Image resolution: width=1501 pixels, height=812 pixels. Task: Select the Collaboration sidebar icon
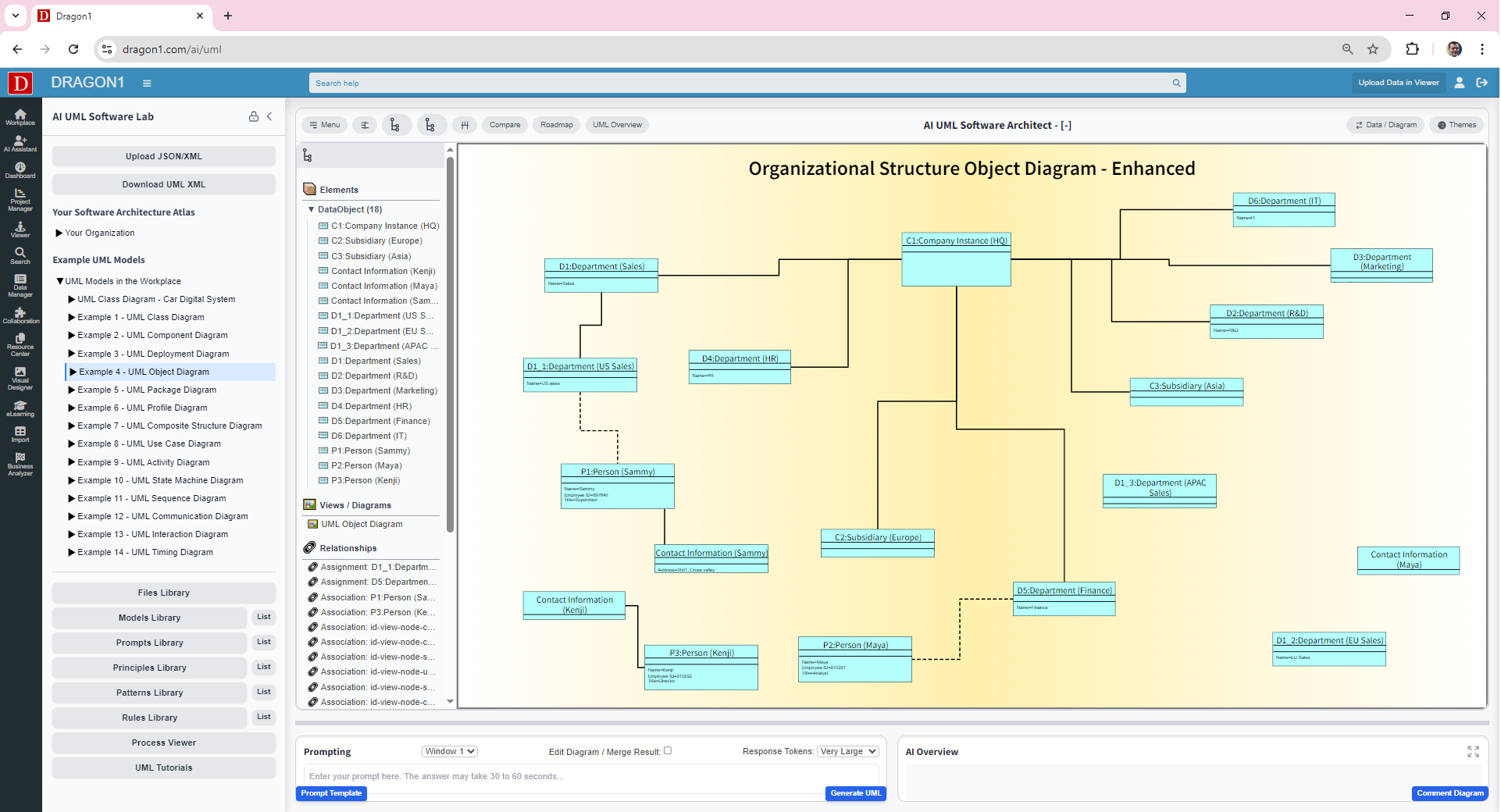pos(20,315)
